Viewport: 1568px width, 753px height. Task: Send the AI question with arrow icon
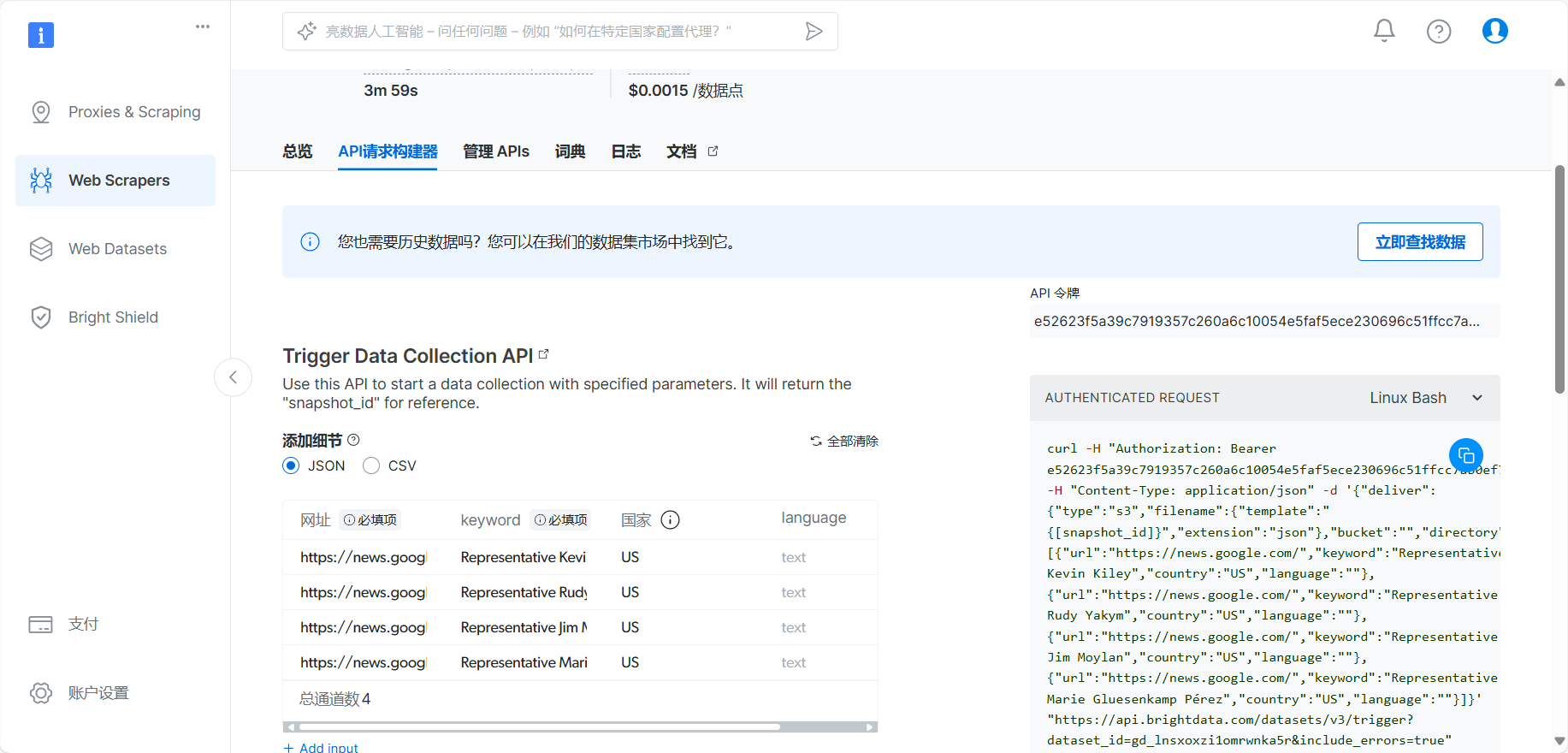click(x=814, y=32)
